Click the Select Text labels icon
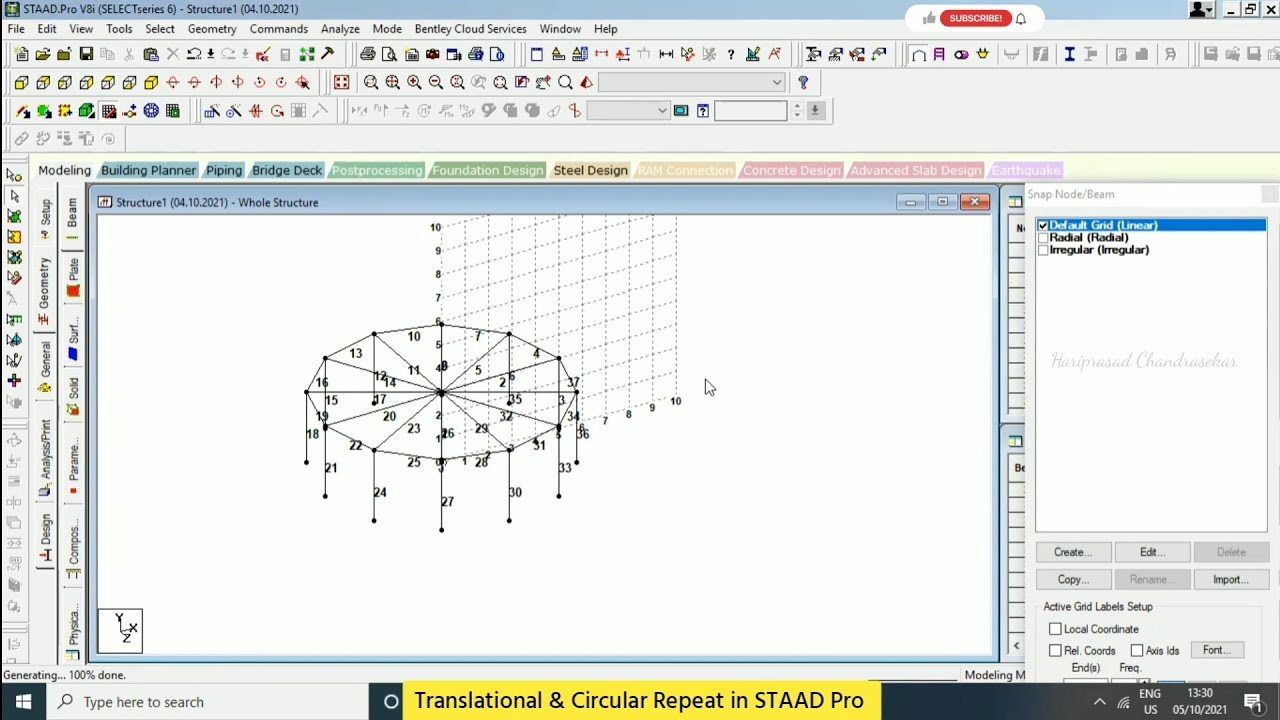The width and height of the screenshot is (1280, 720). click(14, 299)
